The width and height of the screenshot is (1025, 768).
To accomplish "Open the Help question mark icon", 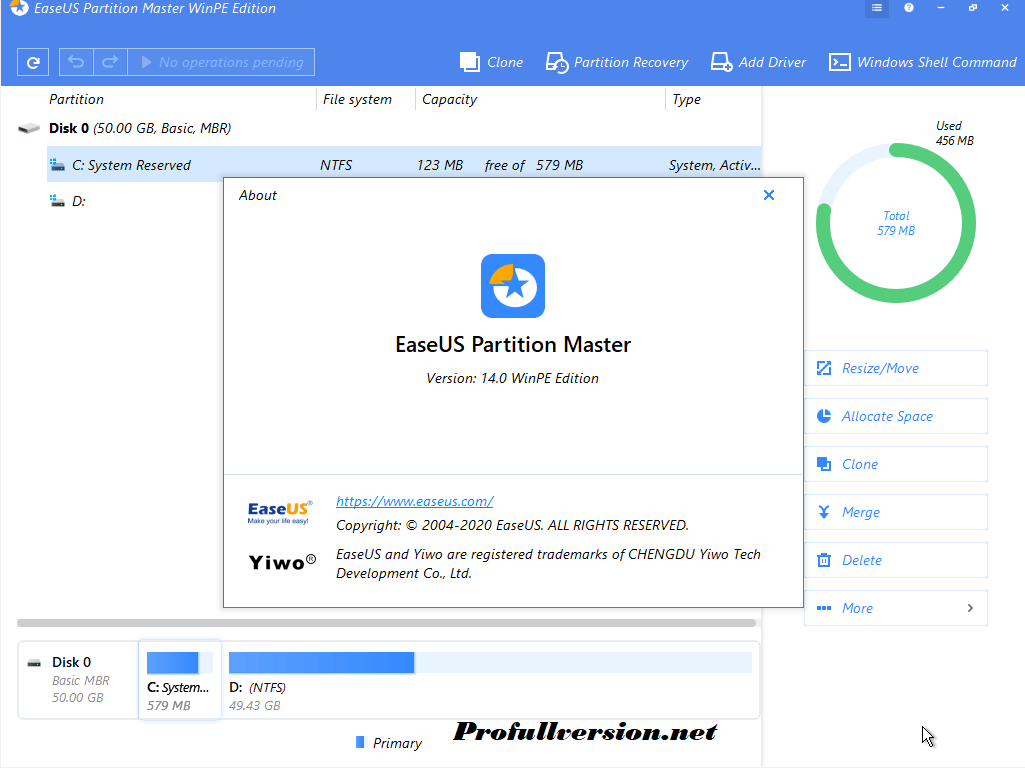I will click(x=908, y=8).
